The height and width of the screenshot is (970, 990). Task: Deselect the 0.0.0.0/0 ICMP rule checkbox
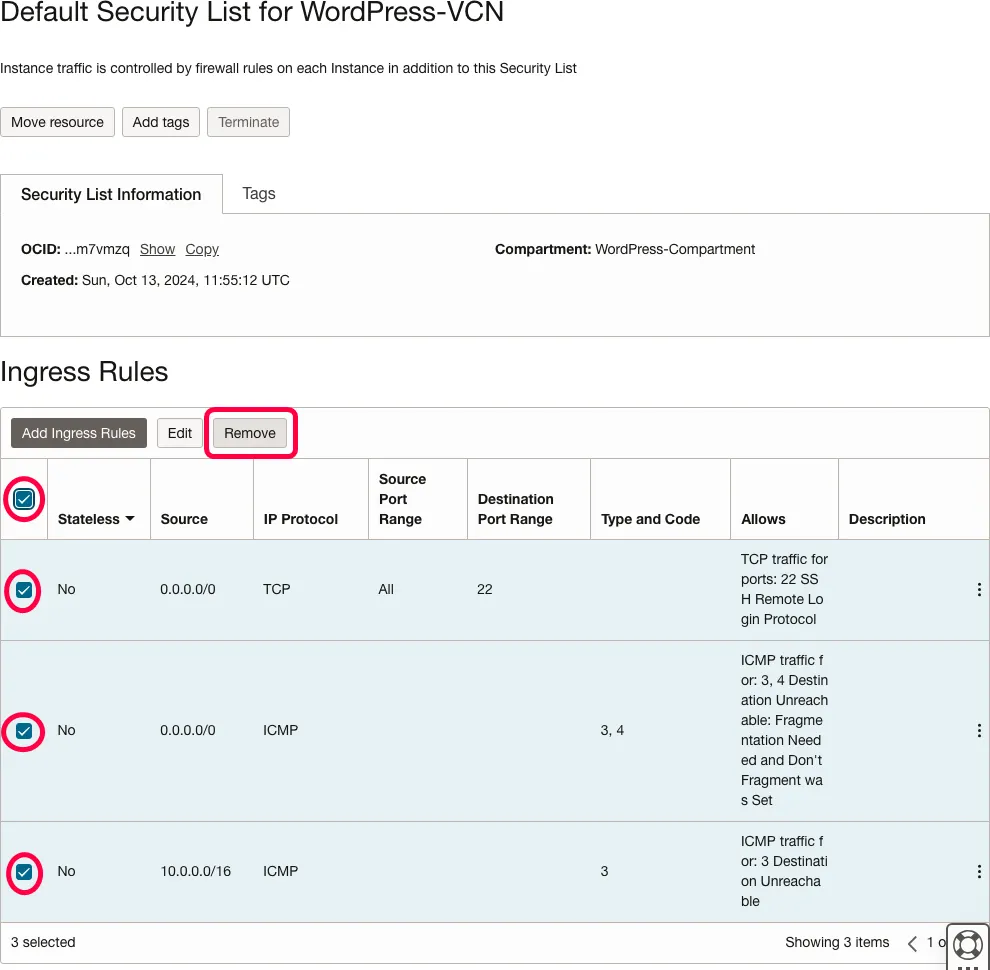(24, 731)
